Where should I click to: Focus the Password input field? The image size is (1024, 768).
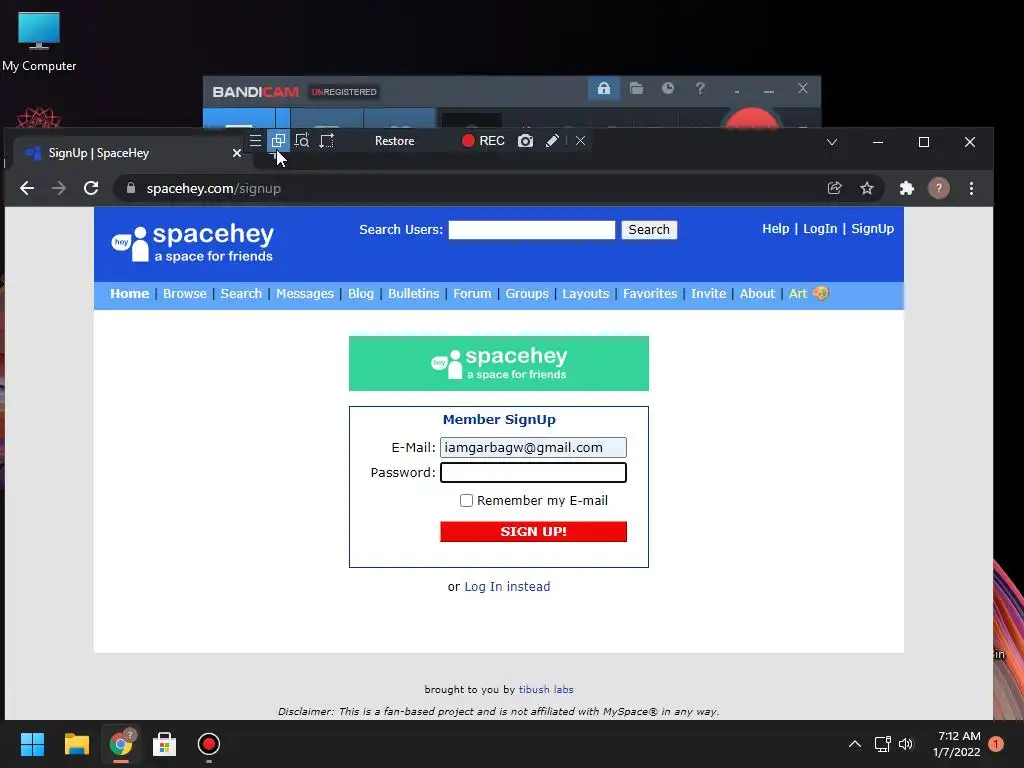point(533,472)
